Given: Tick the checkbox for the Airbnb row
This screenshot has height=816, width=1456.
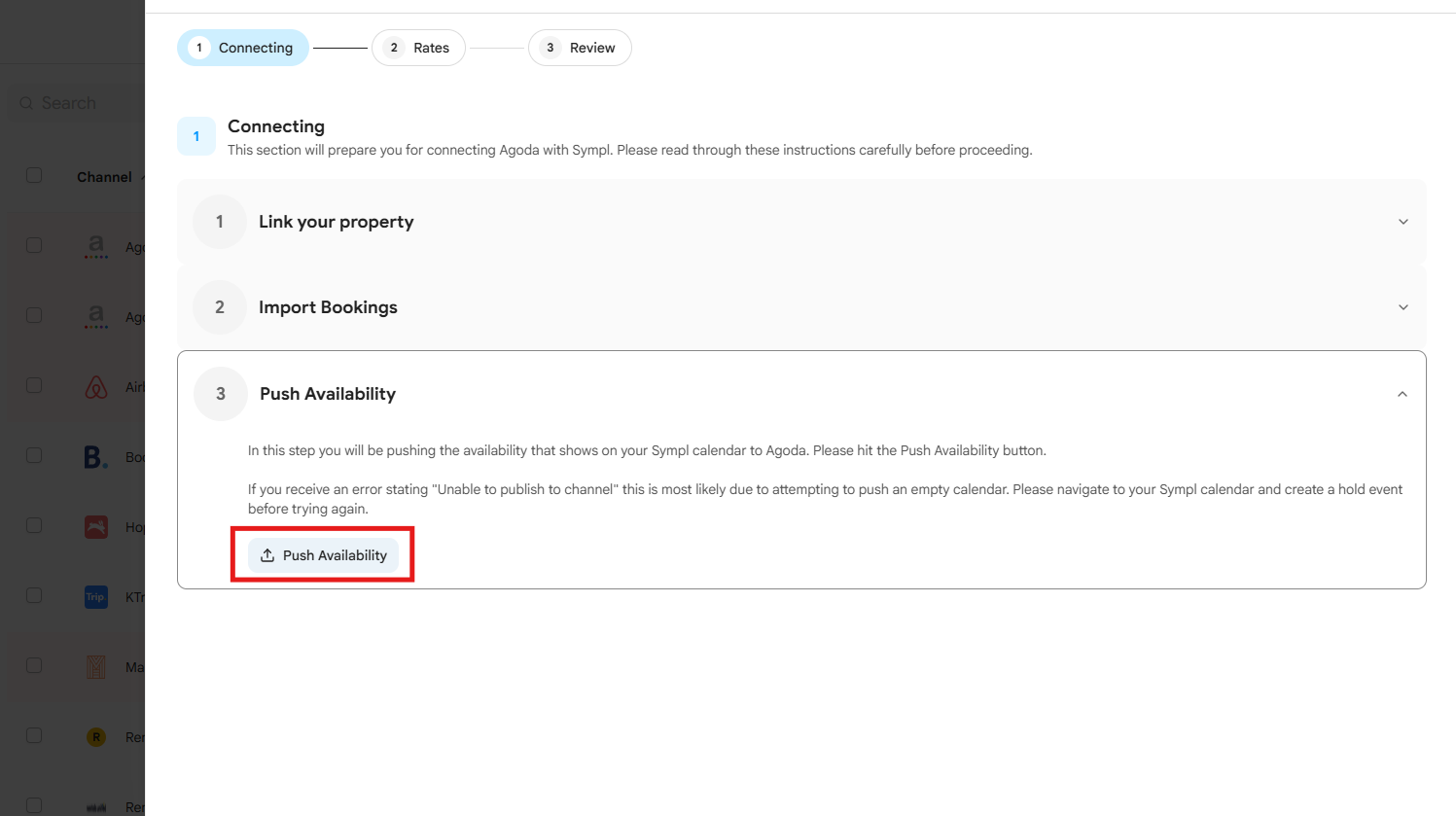Looking at the screenshot, I should coord(34,385).
